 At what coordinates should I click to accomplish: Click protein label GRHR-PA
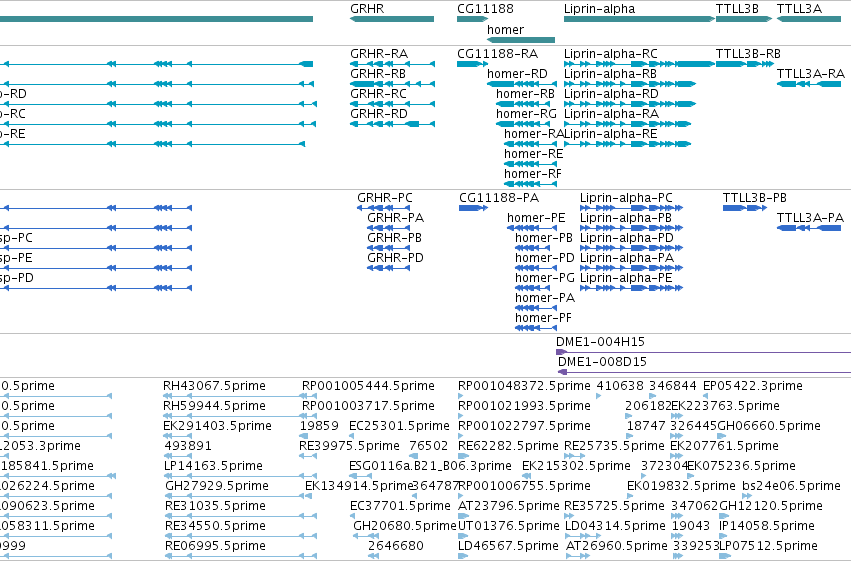[396, 218]
